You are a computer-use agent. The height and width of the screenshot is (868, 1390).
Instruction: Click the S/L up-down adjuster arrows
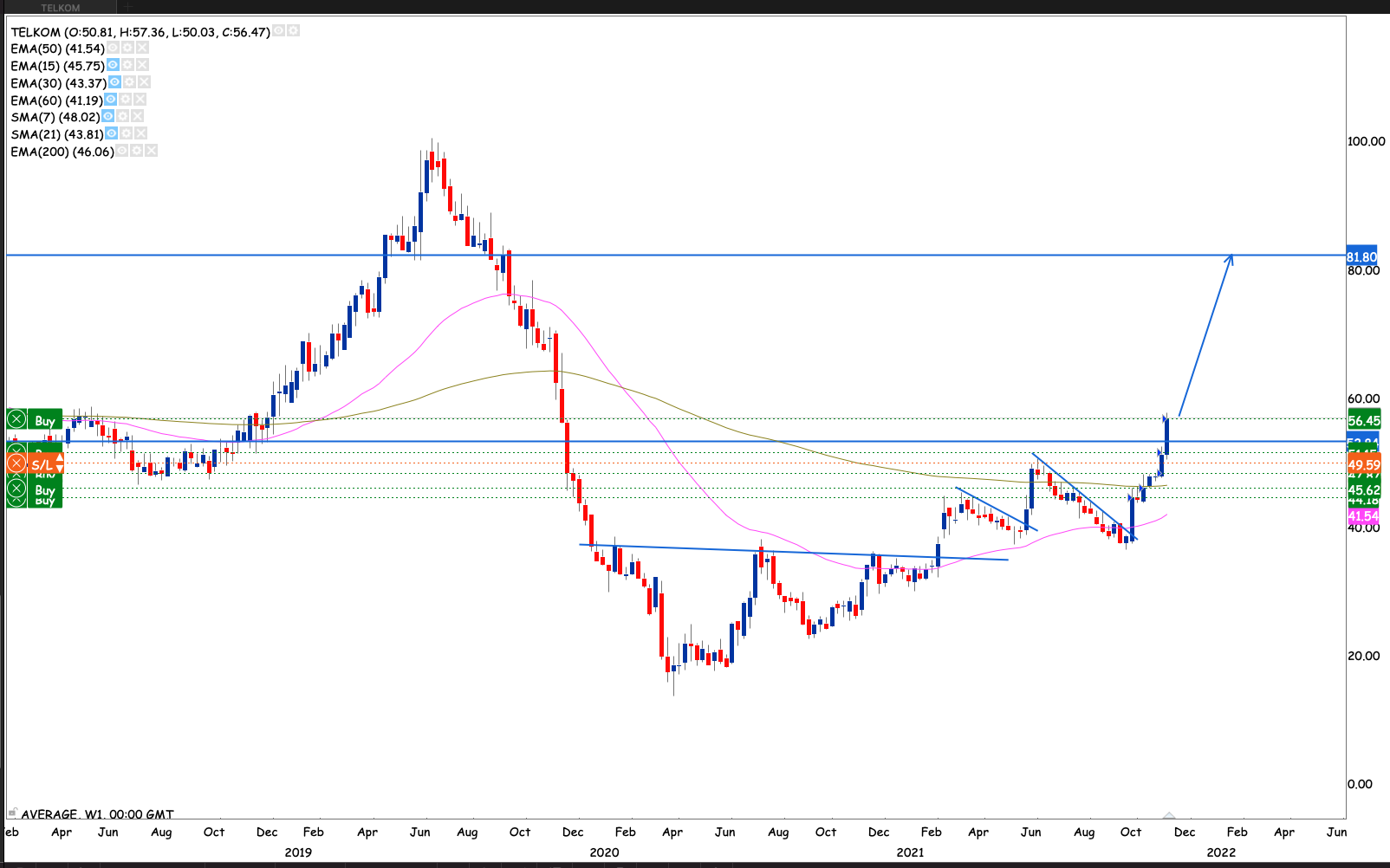(x=59, y=463)
